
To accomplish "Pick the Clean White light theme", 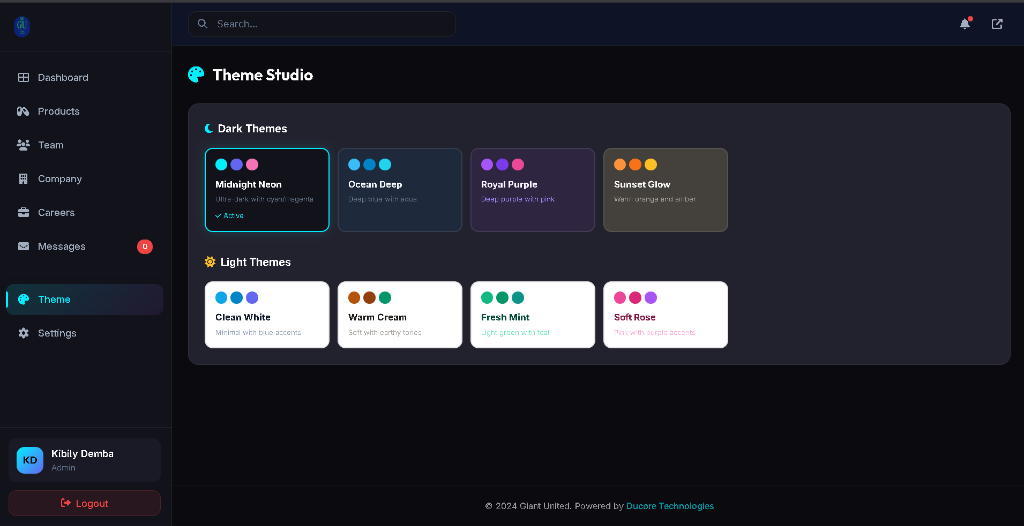I will 267,315.
